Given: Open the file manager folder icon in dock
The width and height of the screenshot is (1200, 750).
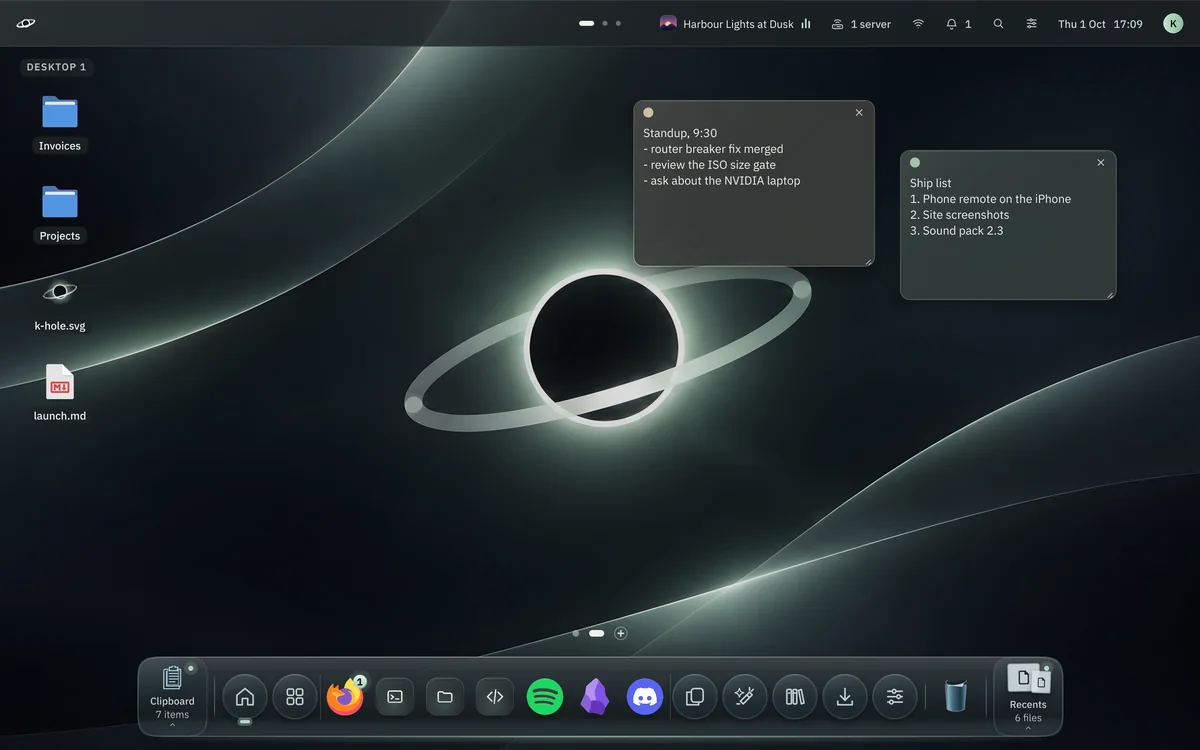Looking at the screenshot, I should [445, 697].
